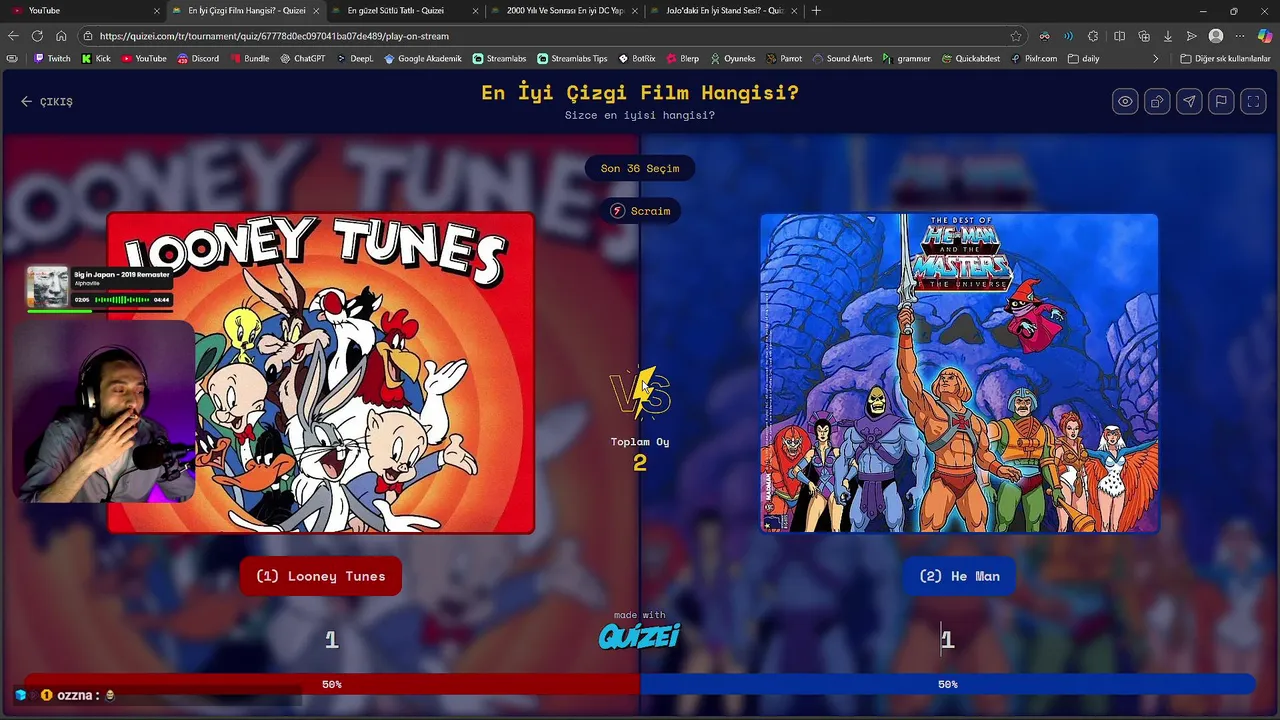This screenshot has height=720, width=1280.
Task: Close the YouTube tab
Action: click(157, 11)
